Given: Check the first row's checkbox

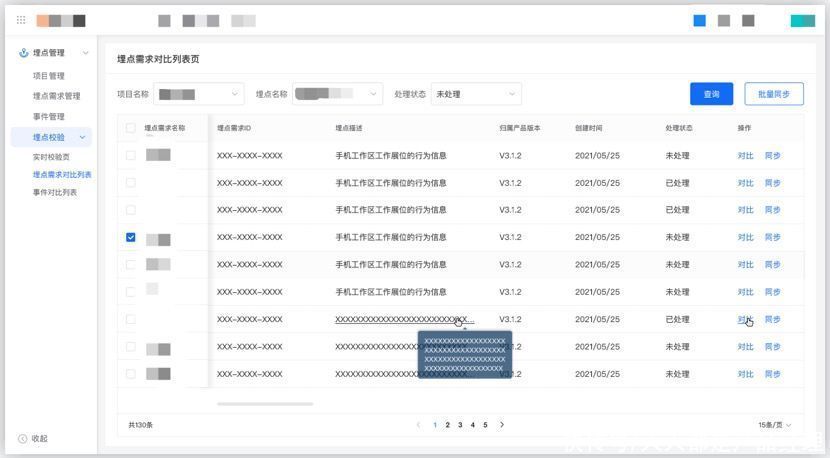Looking at the screenshot, I should pyautogui.click(x=130, y=156).
